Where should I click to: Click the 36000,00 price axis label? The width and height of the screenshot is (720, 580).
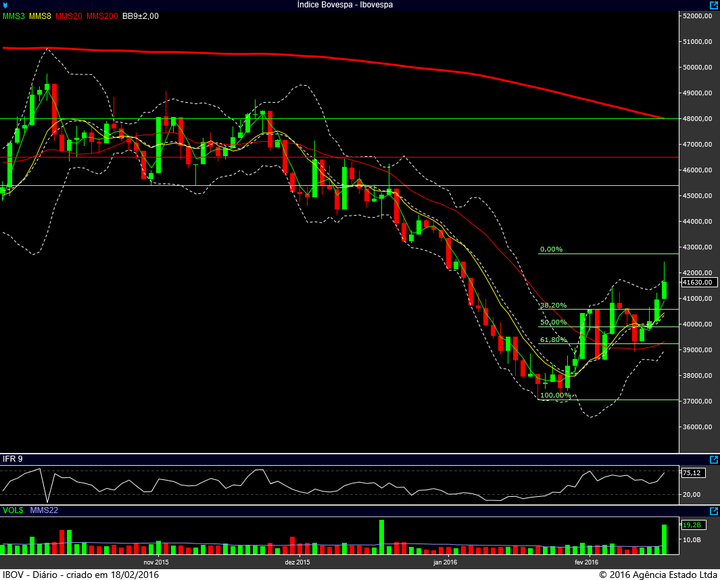click(698, 427)
